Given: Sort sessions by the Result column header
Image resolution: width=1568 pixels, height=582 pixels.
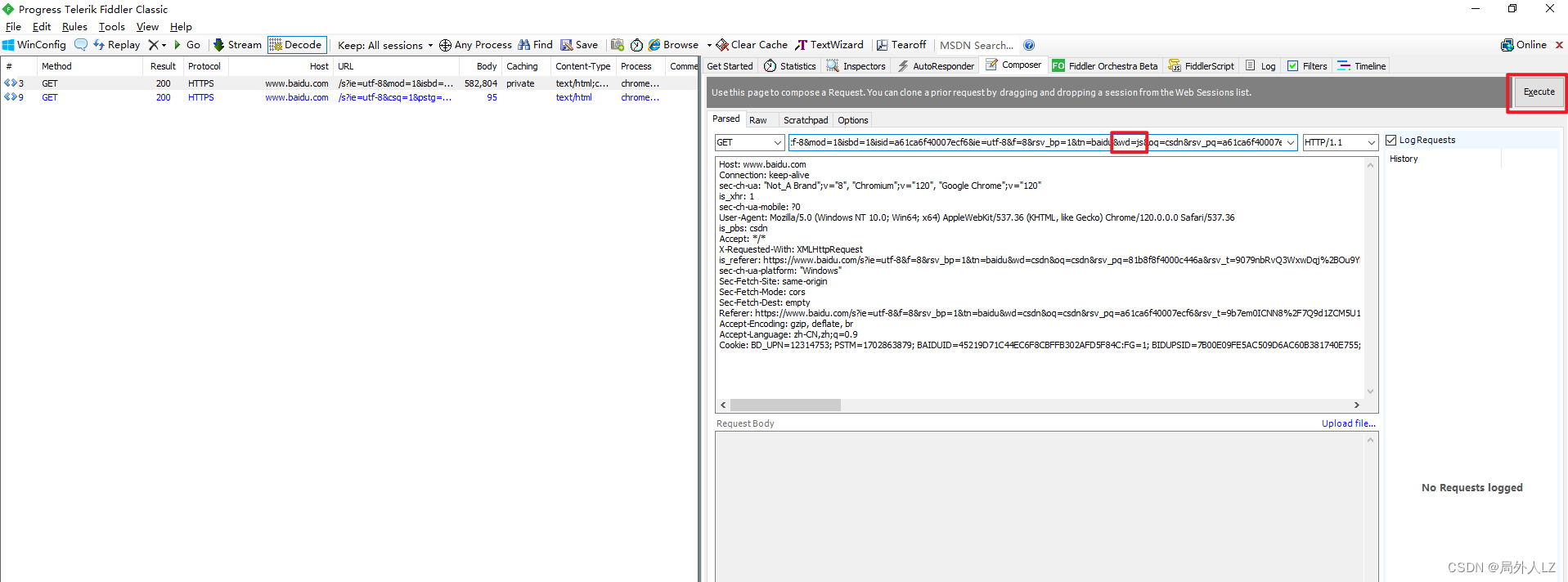Looking at the screenshot, I should click(x=163, y=66).
